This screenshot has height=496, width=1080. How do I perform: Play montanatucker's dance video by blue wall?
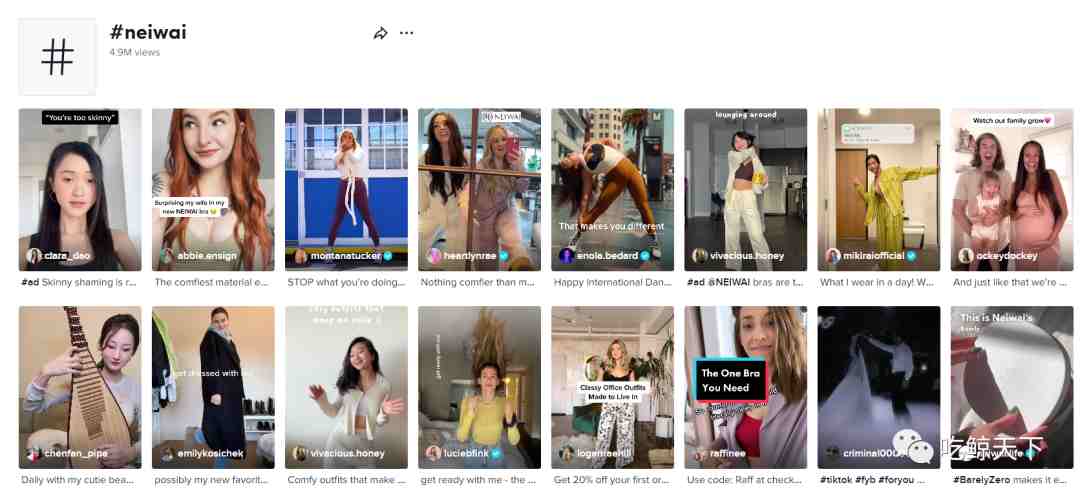pos(346,189)
